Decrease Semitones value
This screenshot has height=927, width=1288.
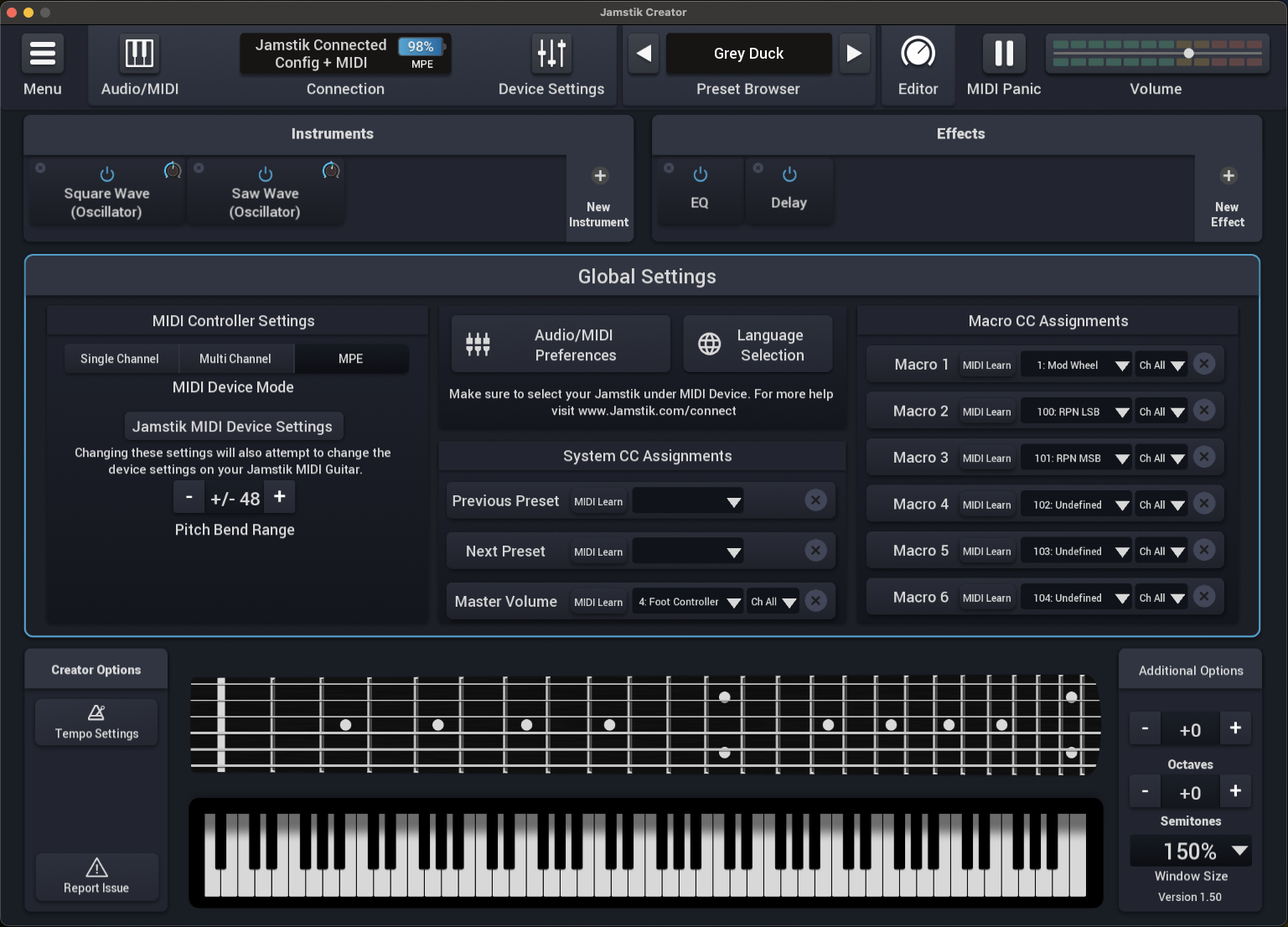(x=1145, y=790)
